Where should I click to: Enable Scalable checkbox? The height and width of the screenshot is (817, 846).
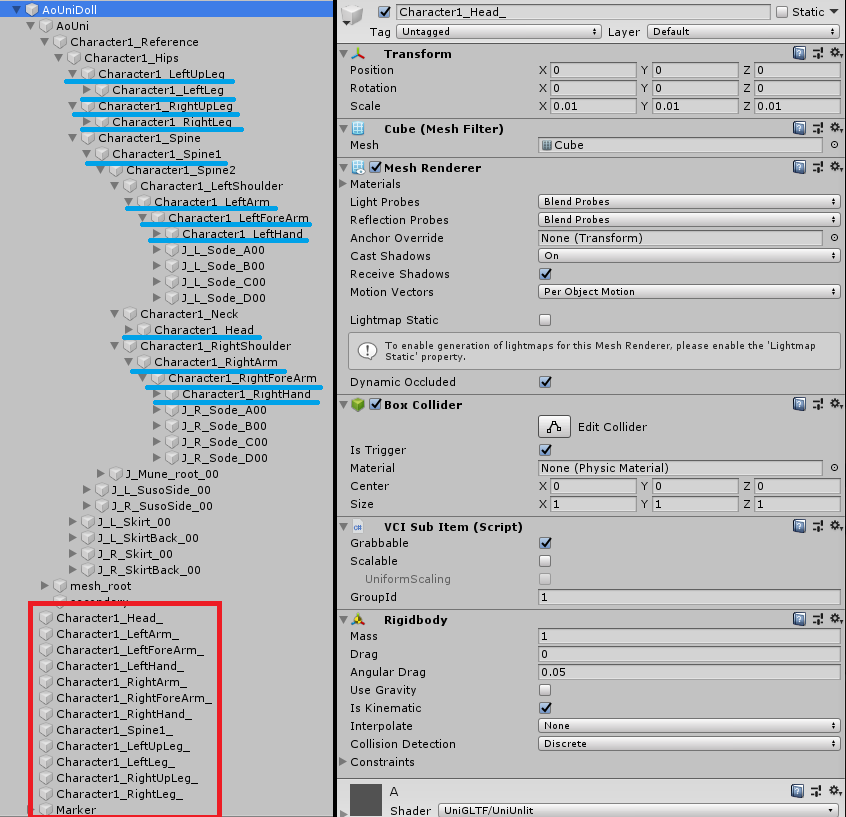click(545, 561)
